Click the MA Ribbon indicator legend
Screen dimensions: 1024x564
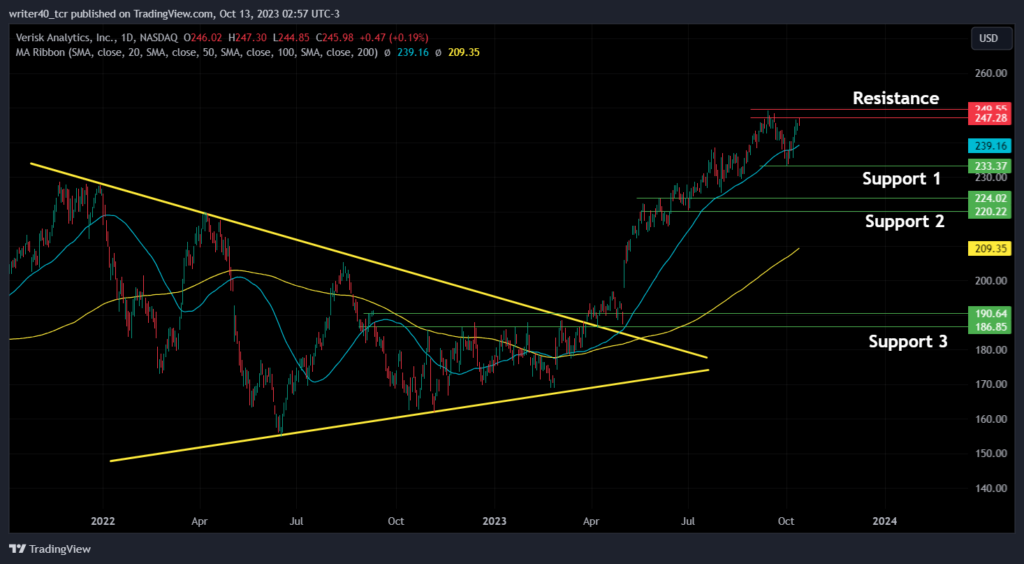(x=197, y=52)
